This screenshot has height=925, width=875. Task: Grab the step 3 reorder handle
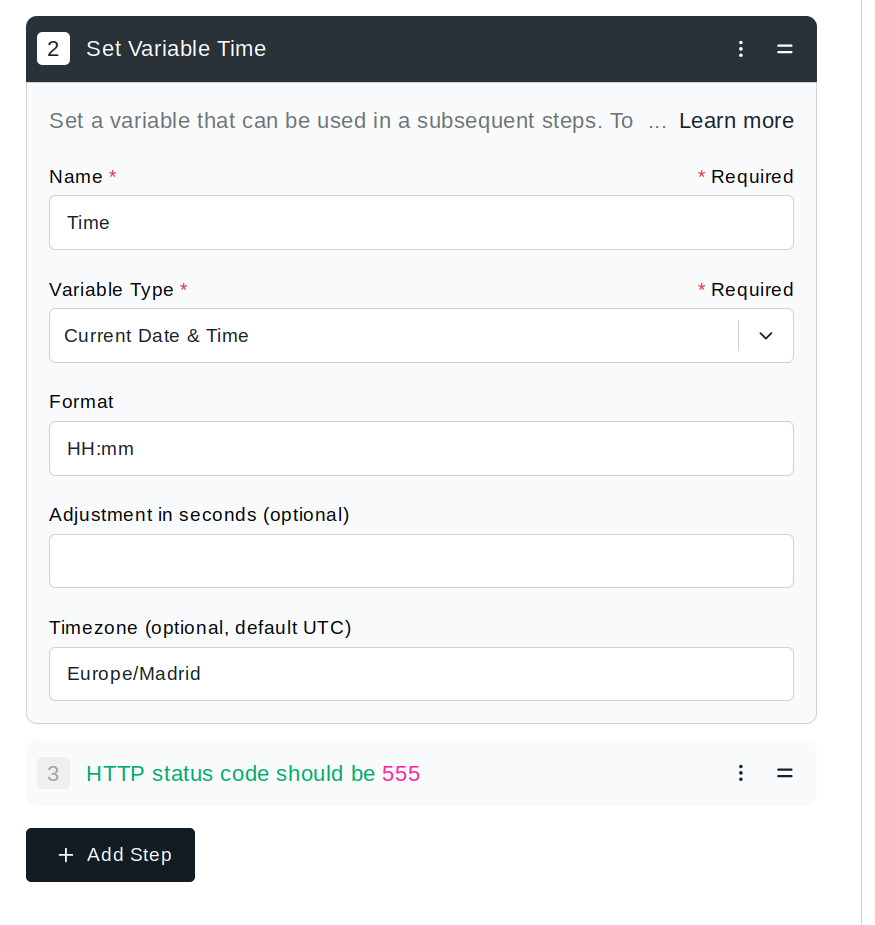point(784,773)
